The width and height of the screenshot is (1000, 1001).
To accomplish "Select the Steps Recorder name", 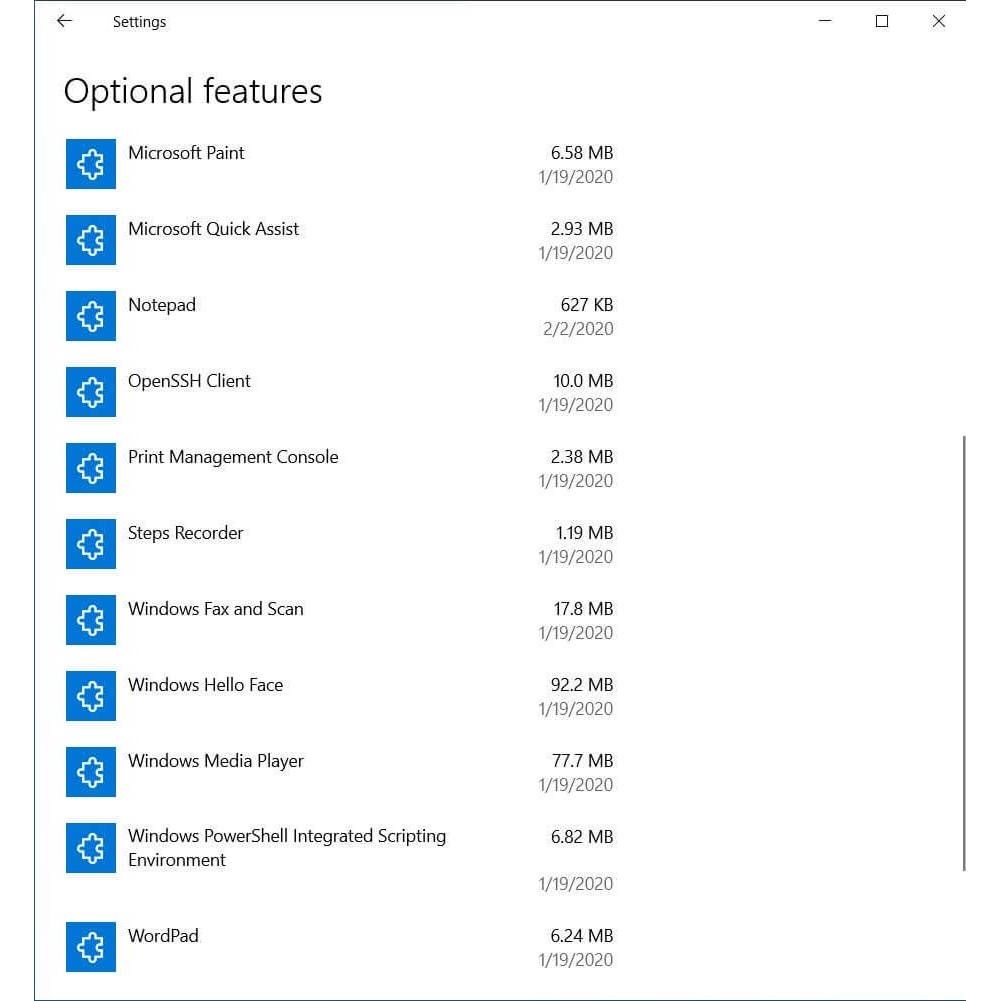I will pos(185,533).
